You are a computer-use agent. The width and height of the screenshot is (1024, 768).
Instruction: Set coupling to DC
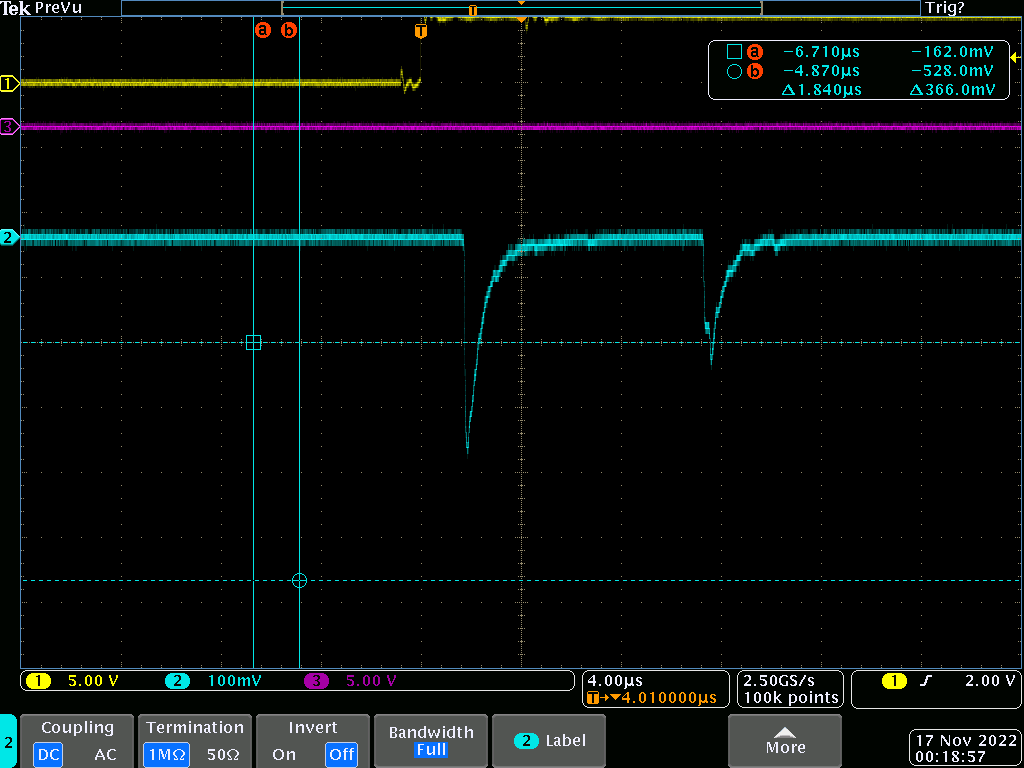point(48,754)
